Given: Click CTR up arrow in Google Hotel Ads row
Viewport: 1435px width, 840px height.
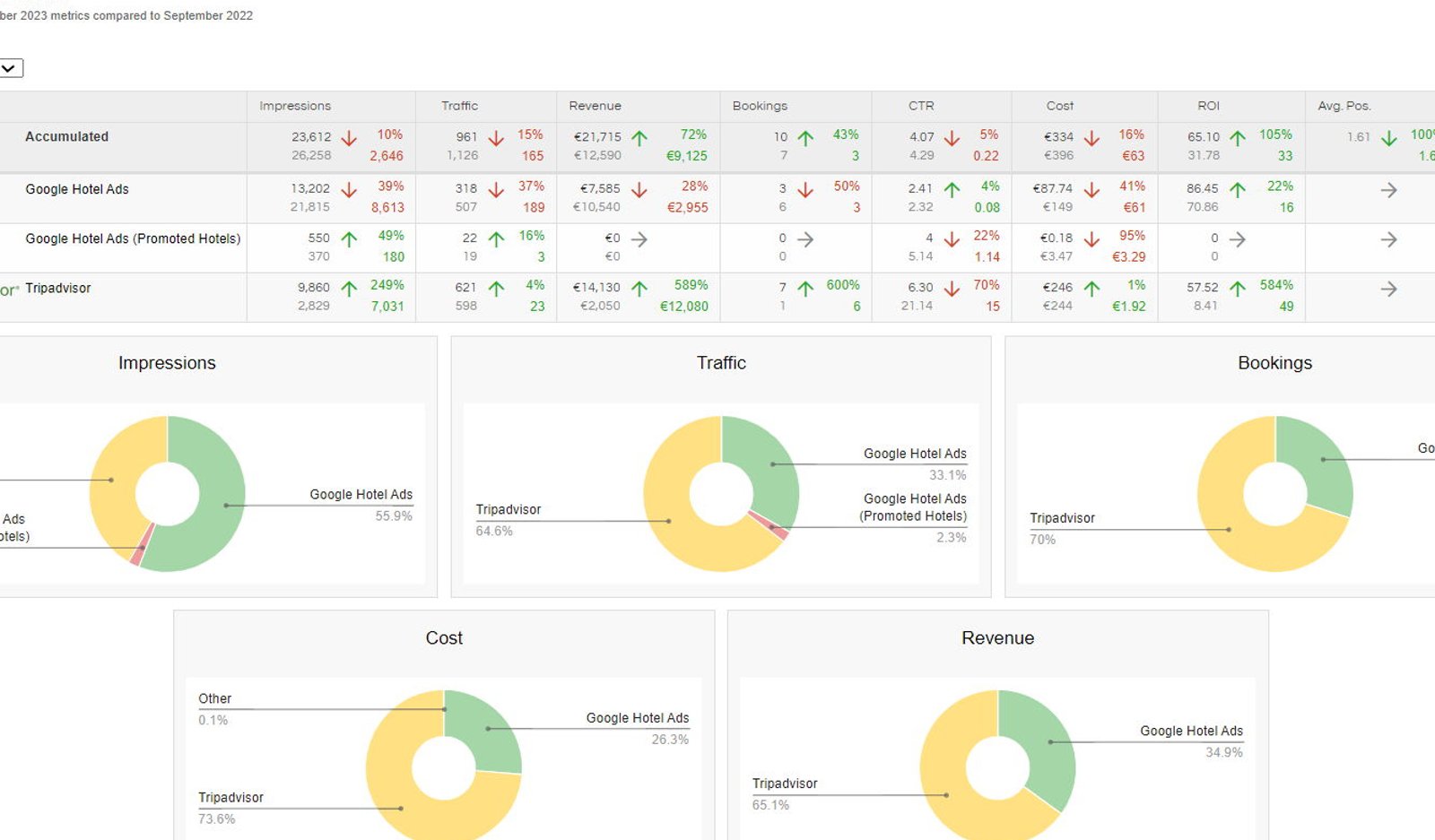Looking at the screenshot, I should [952, 190].
